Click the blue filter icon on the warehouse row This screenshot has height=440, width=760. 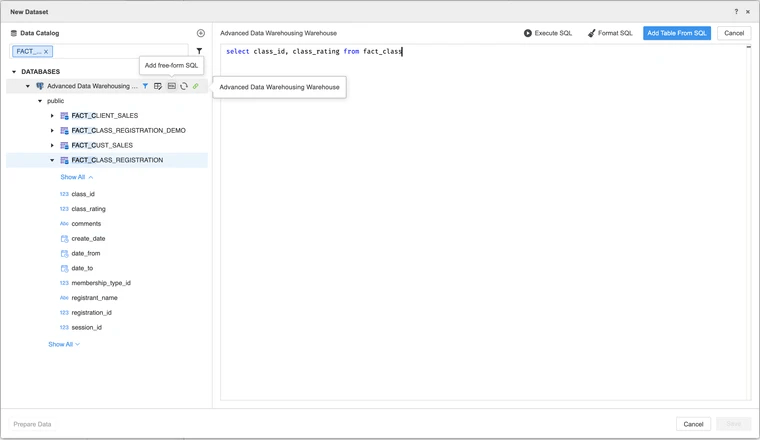(x=145, y=86)
